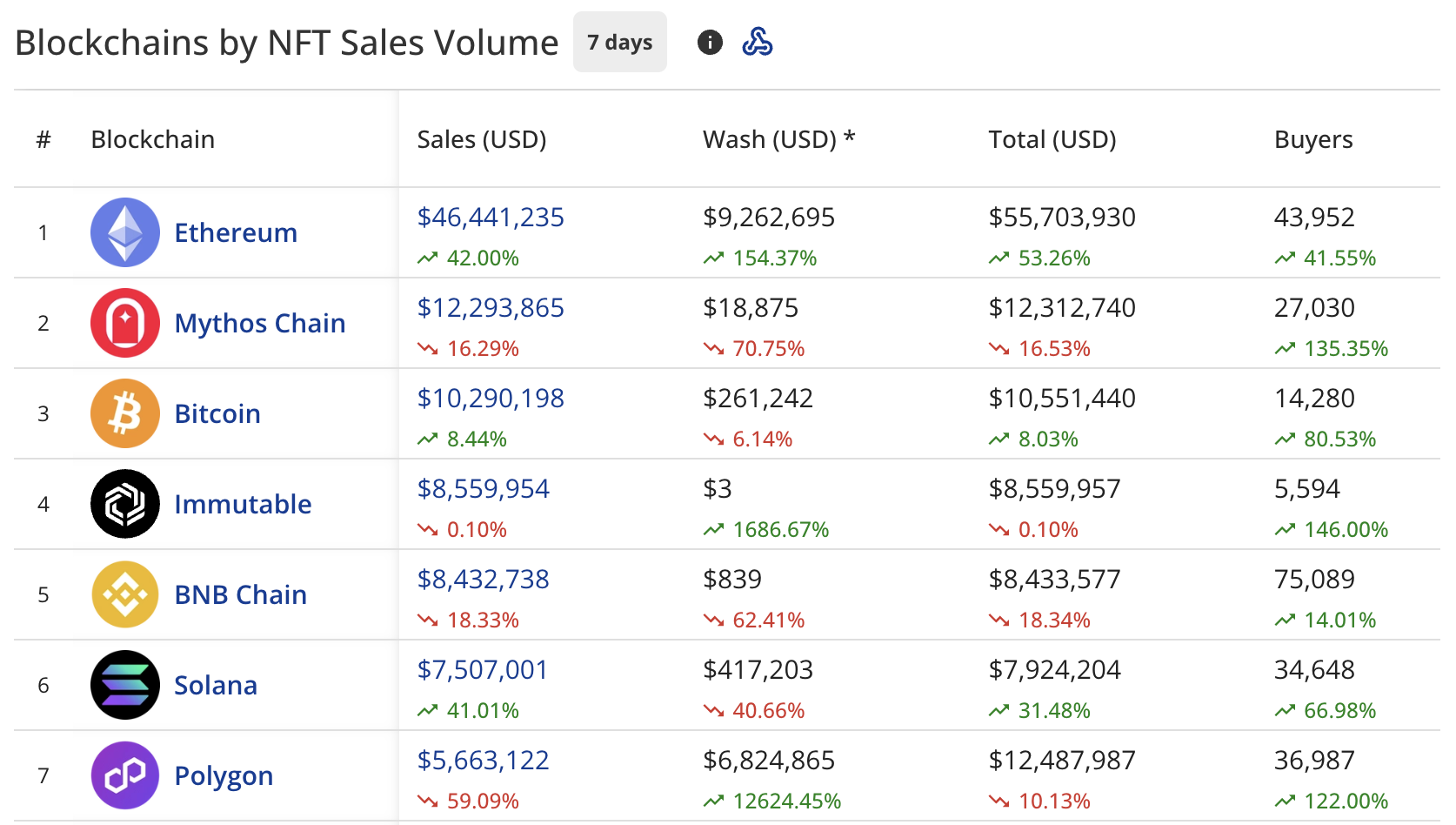Image resolution: width=1456 pixels, height=825 pixels.
Task: Sort table by the Sales (USD) column
Action: coord(481,138)
